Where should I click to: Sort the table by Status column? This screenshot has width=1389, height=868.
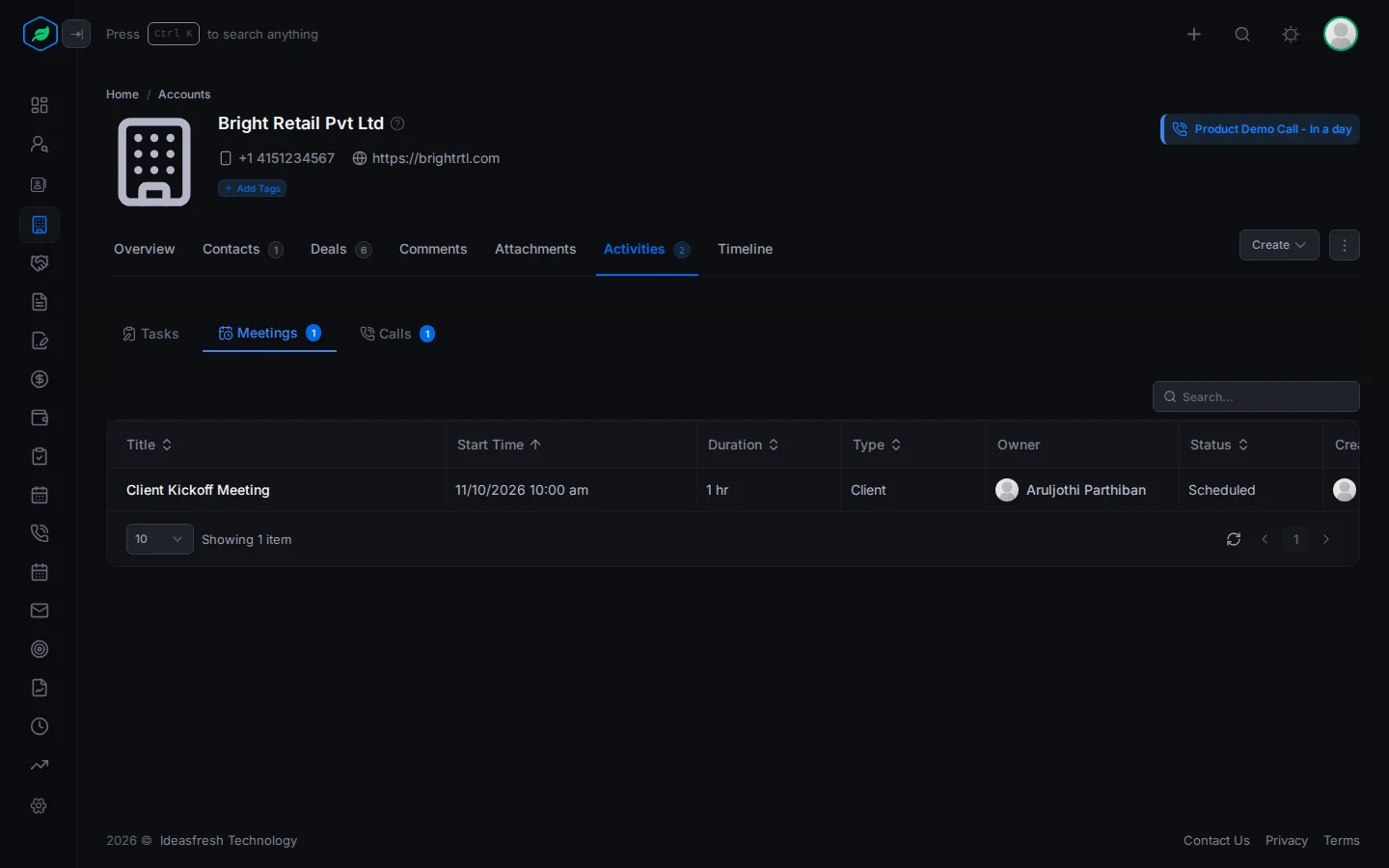click(x=1219, y=445)
